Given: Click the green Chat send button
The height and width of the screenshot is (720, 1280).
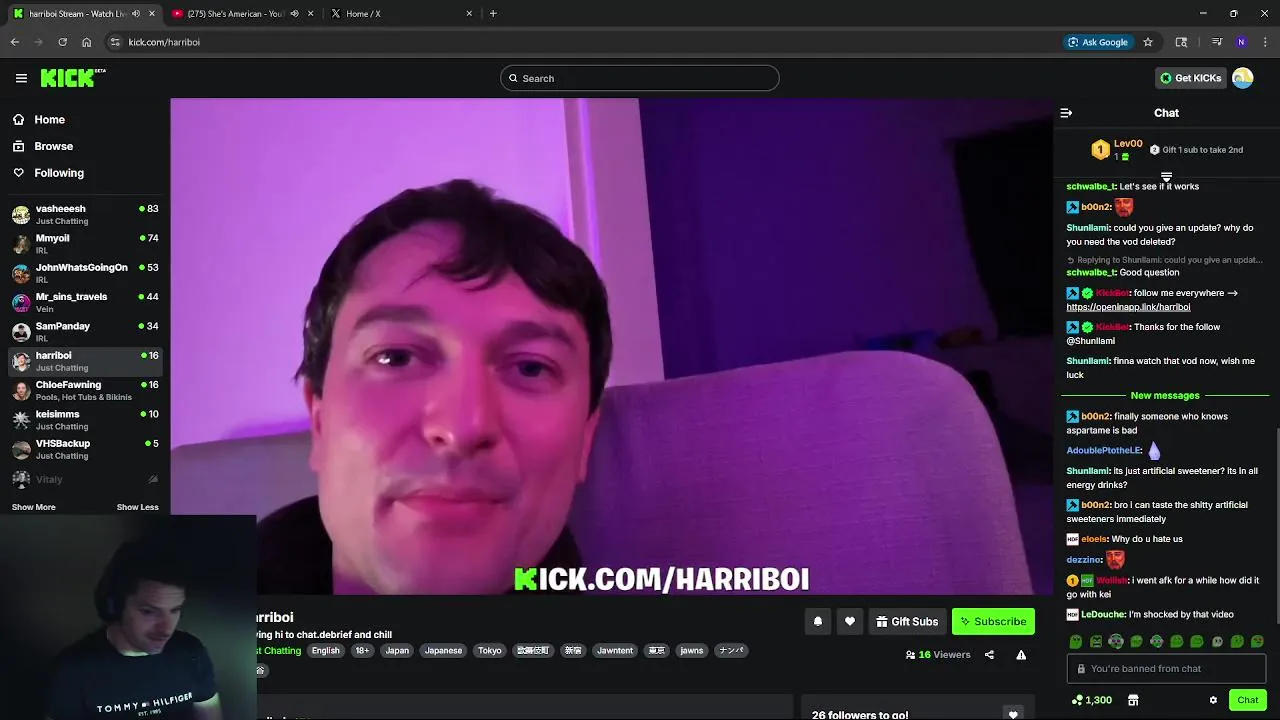Looking at the screenshot, I should (x=1247, y=700).
